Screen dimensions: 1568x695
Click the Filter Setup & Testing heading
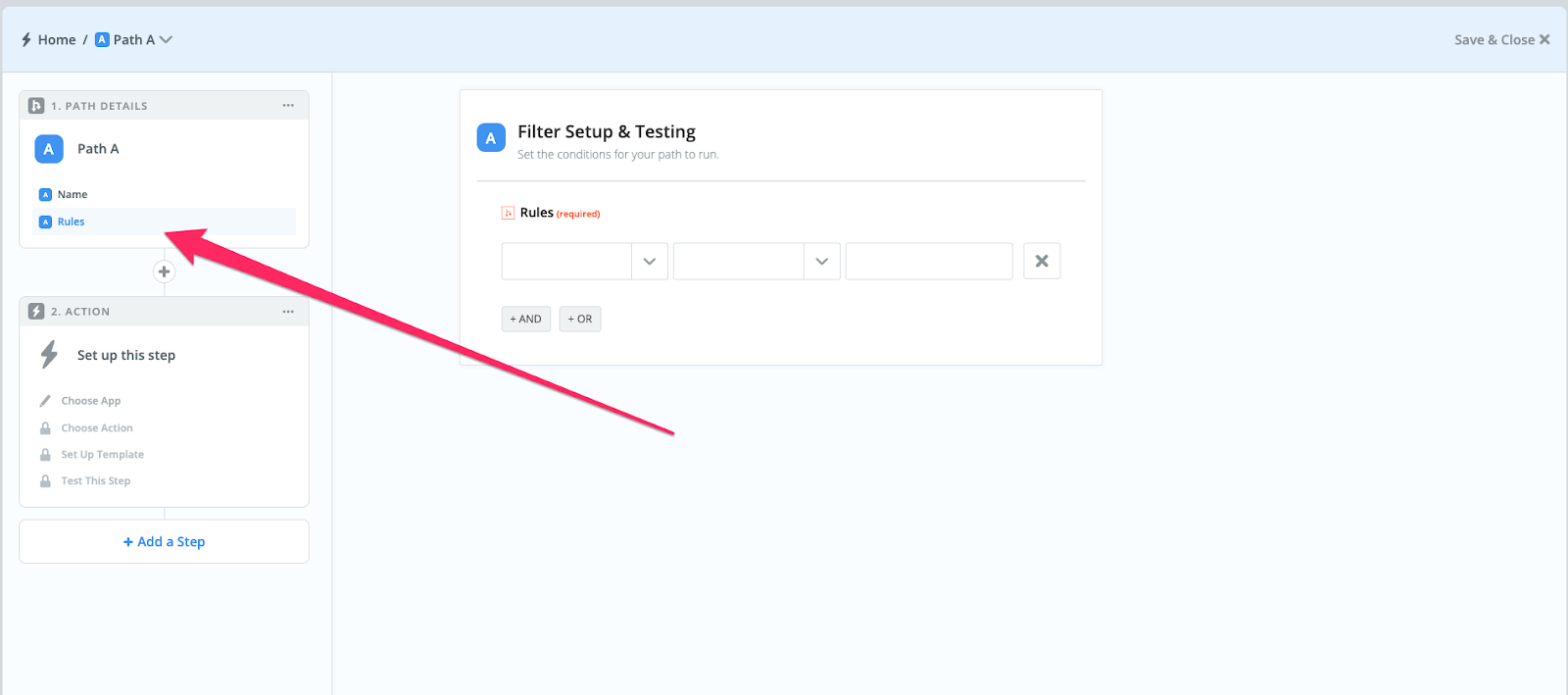pos(607,131)
